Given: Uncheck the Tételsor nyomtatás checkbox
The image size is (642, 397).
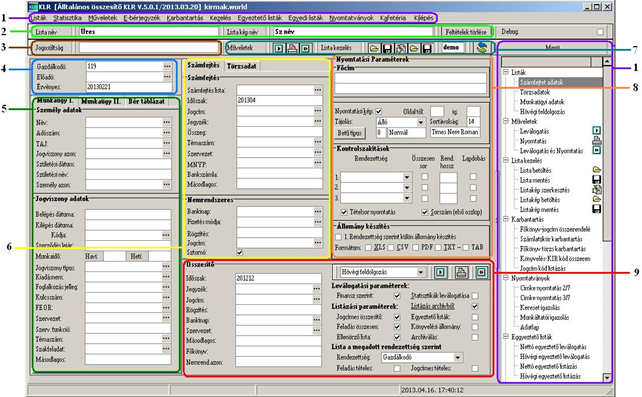Looking at the screenshot, I should click(344, 212).
